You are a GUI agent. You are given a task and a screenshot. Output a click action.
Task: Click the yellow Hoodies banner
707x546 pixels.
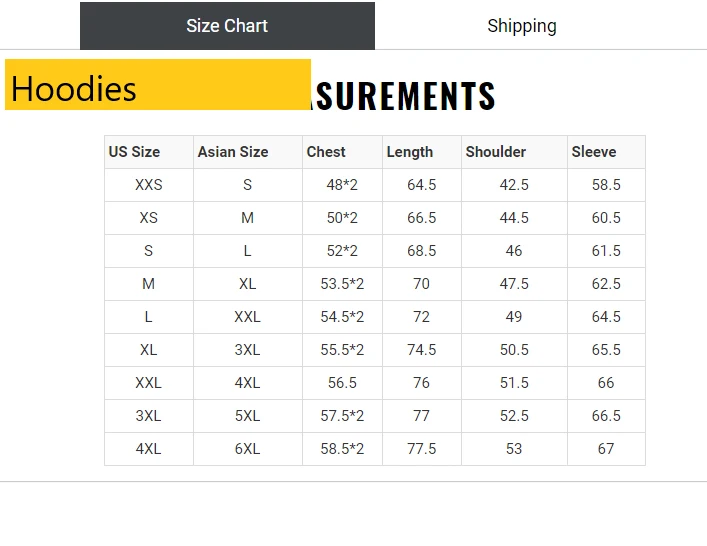click(158, 84)
